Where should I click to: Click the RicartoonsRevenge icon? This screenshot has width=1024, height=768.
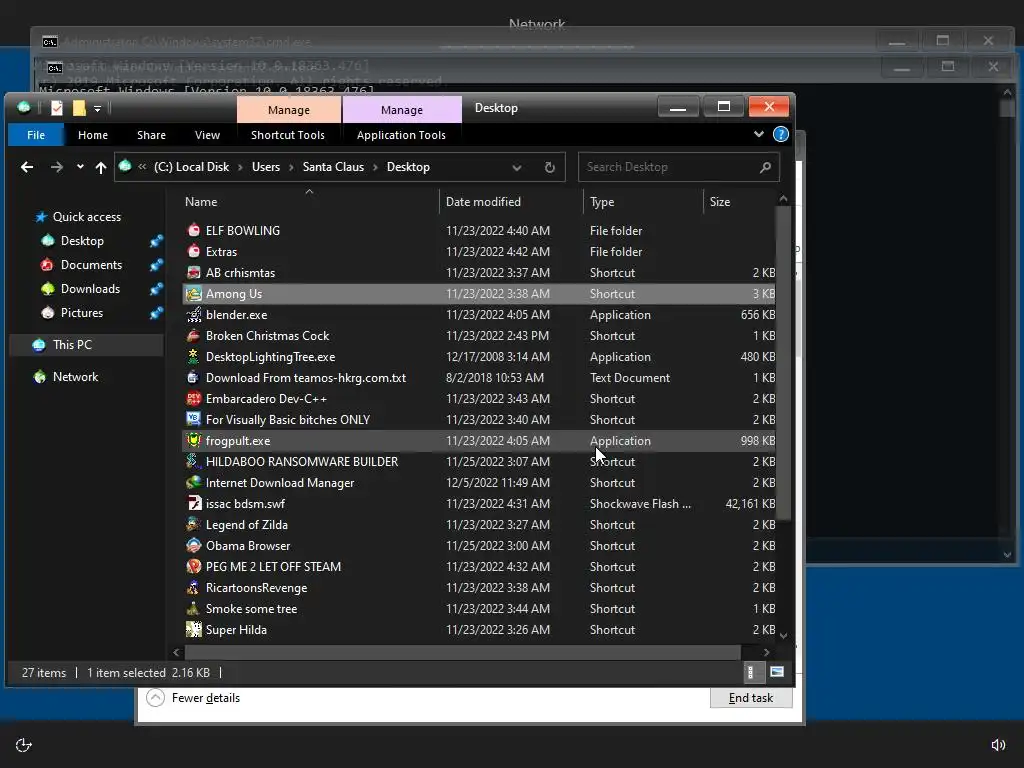coord(193,588)
